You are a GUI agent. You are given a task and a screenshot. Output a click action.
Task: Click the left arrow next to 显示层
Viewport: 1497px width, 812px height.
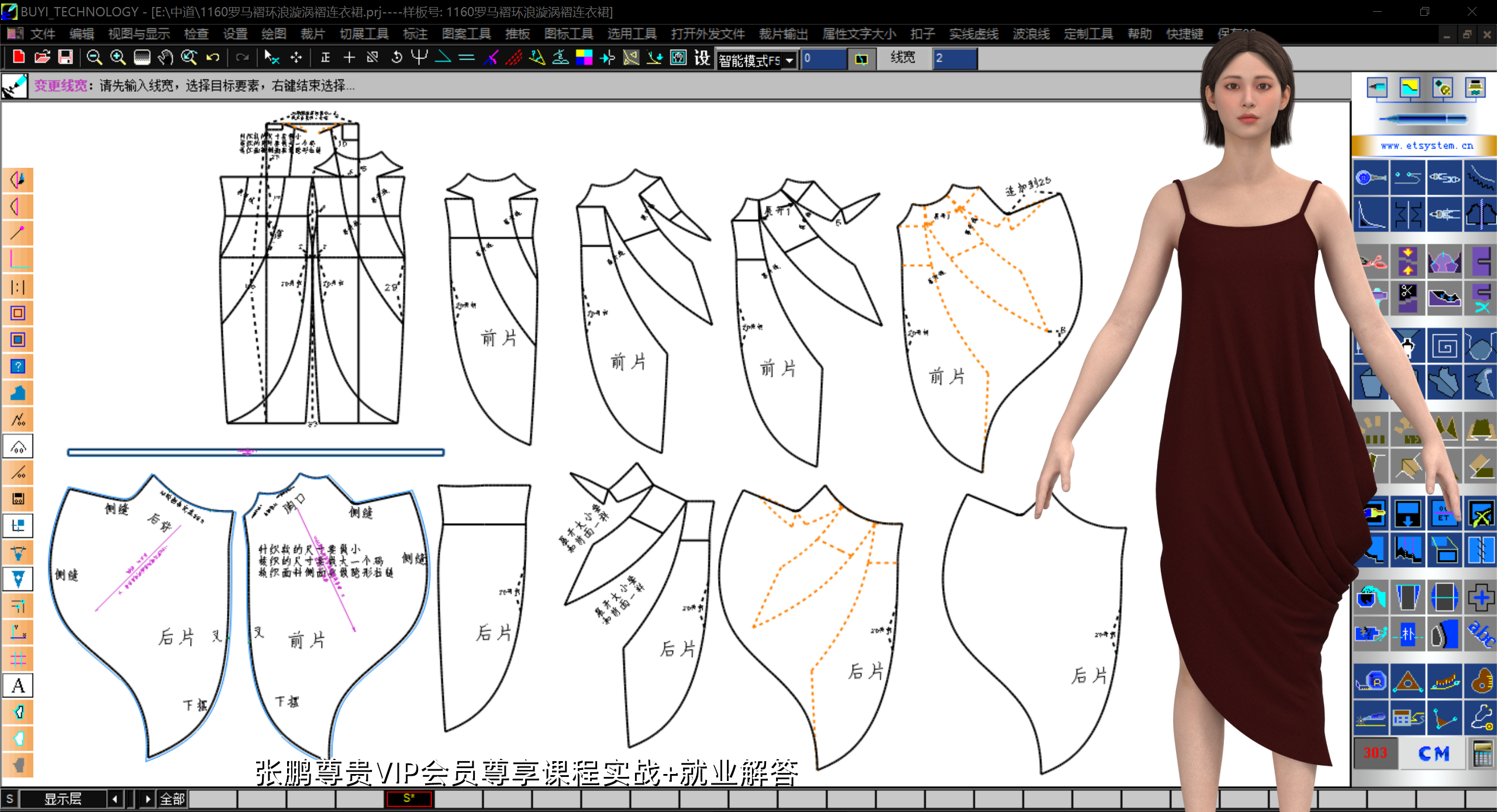pos(115,799)
